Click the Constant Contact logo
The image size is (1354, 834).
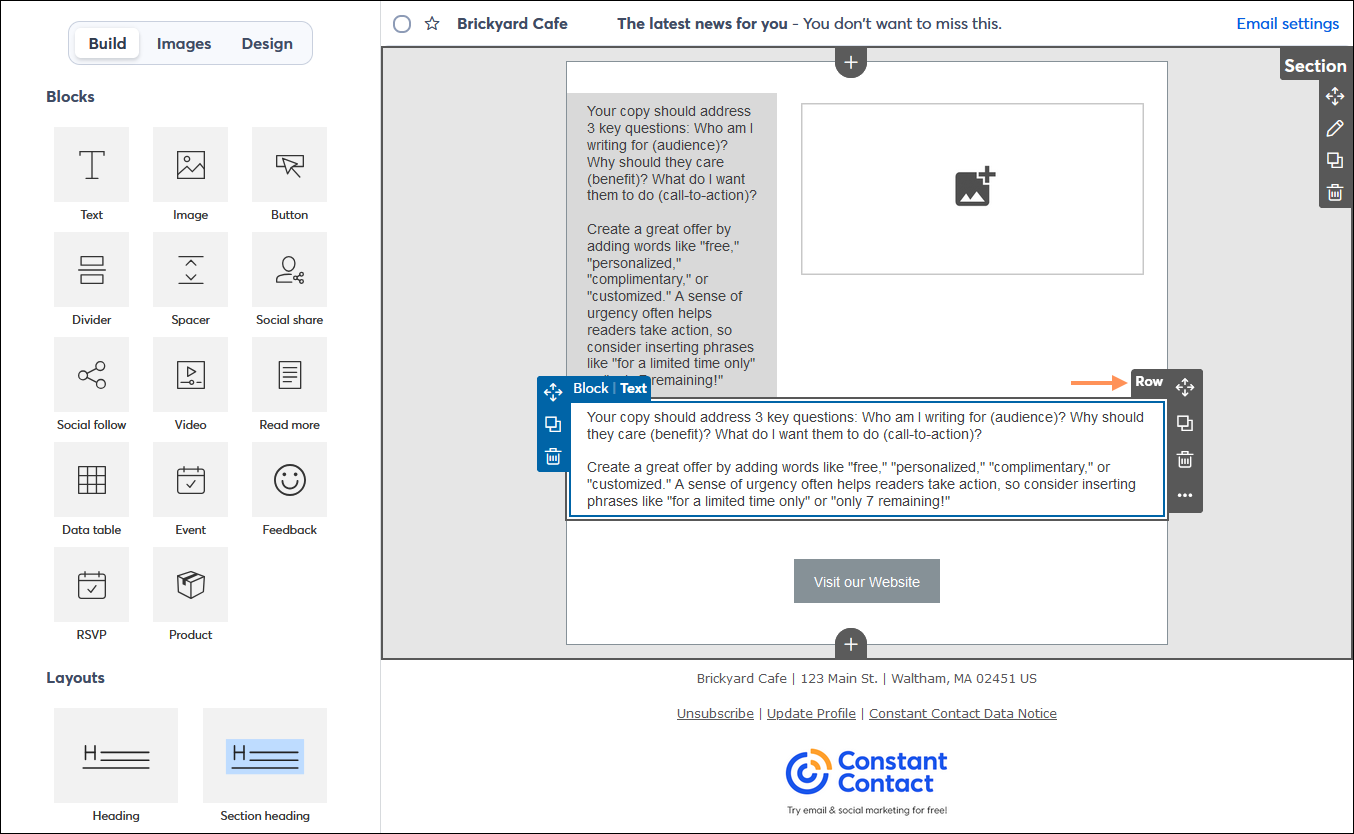point(867,771)
